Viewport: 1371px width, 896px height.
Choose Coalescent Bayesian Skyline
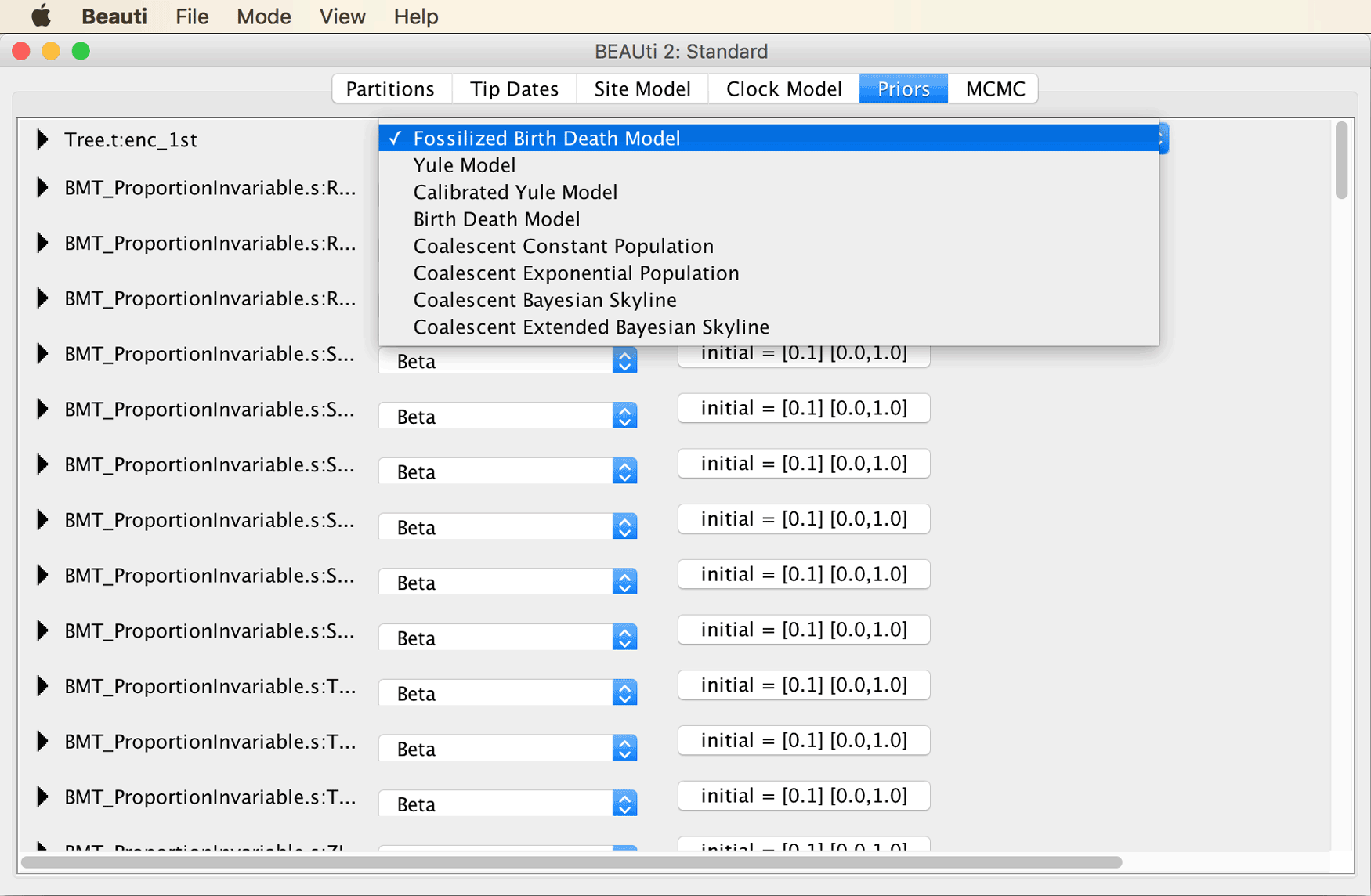click(x=769, y=300)
